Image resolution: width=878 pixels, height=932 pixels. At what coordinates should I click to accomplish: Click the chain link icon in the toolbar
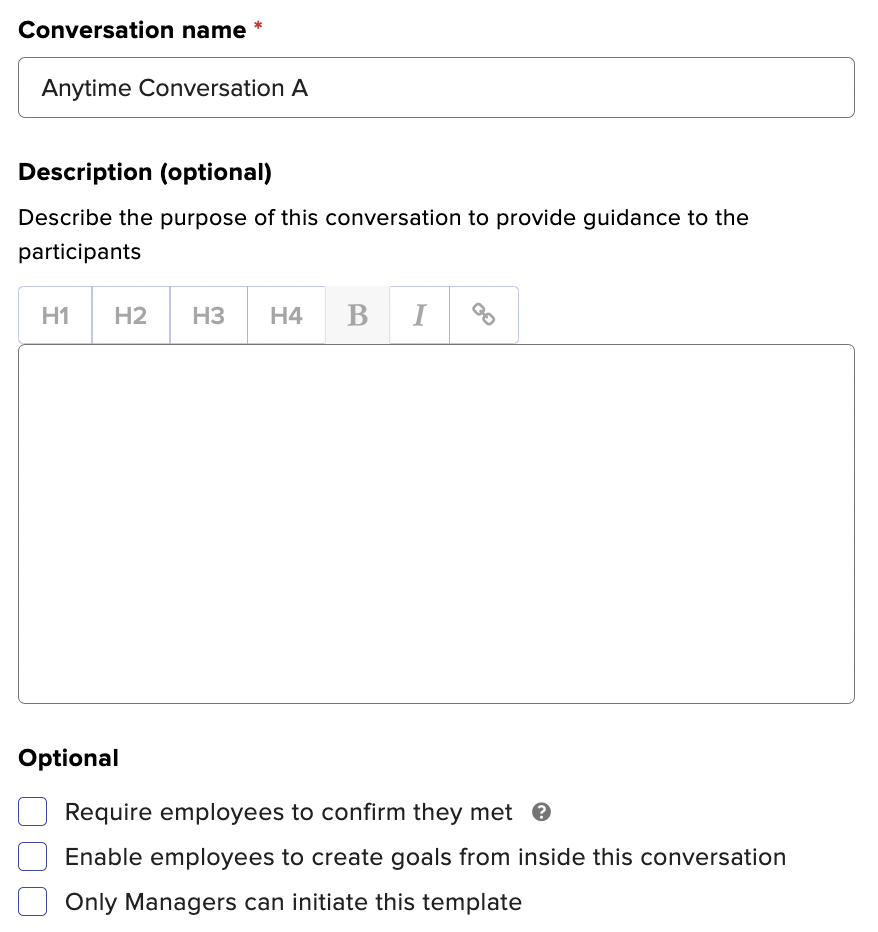483,314
